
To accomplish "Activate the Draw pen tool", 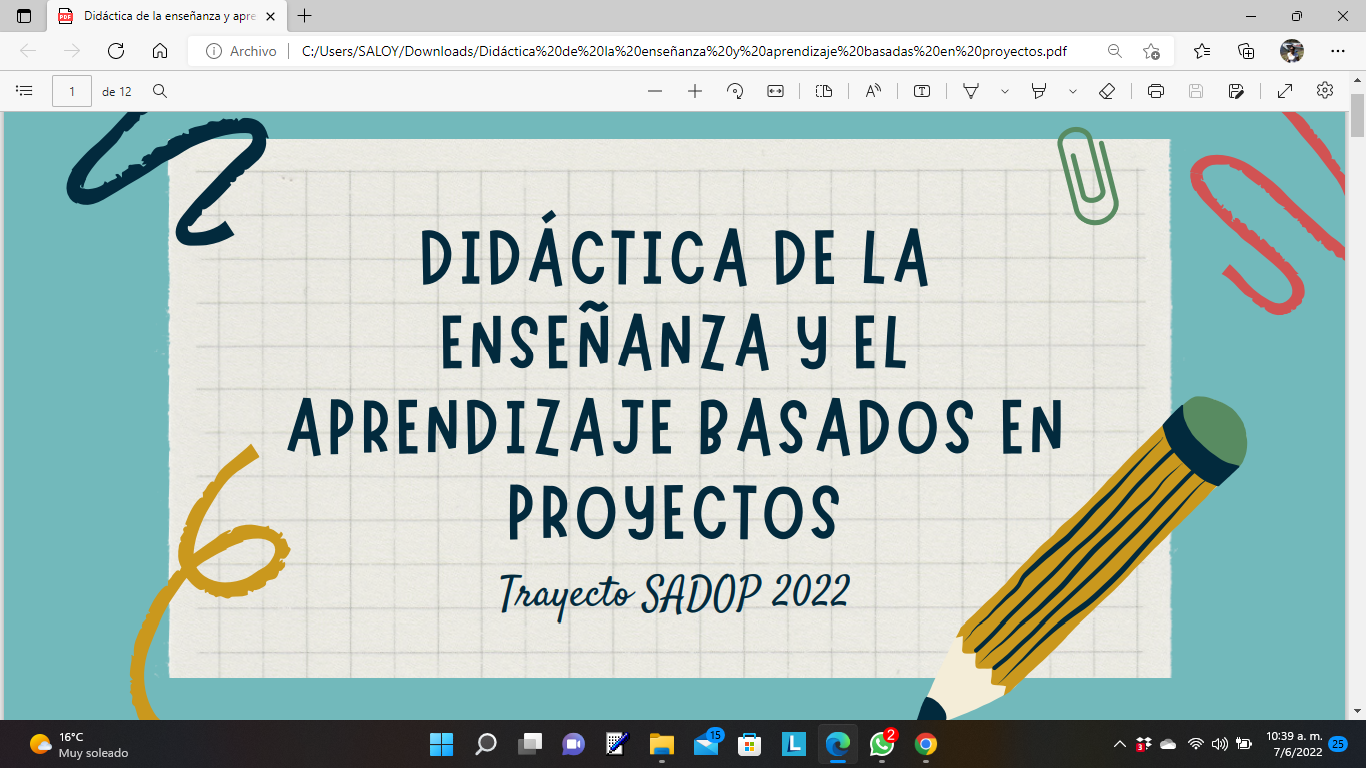I will (x=971, y=90).
